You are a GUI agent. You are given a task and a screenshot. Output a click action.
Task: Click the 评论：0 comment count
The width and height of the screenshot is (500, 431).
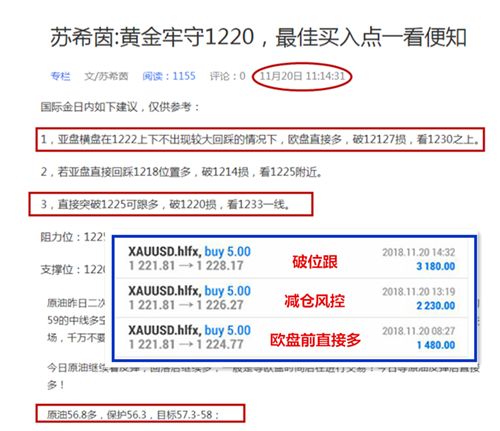point(228,76)
